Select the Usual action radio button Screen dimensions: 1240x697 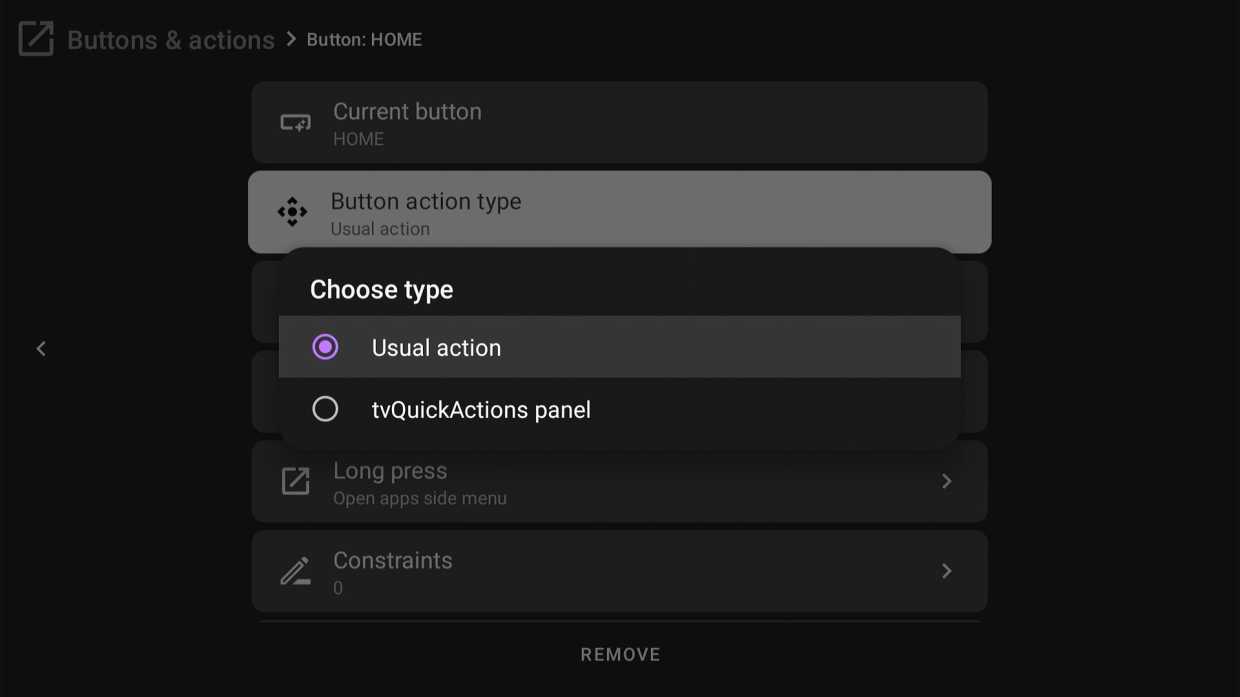pyautogui.click(x=325, y=347)
